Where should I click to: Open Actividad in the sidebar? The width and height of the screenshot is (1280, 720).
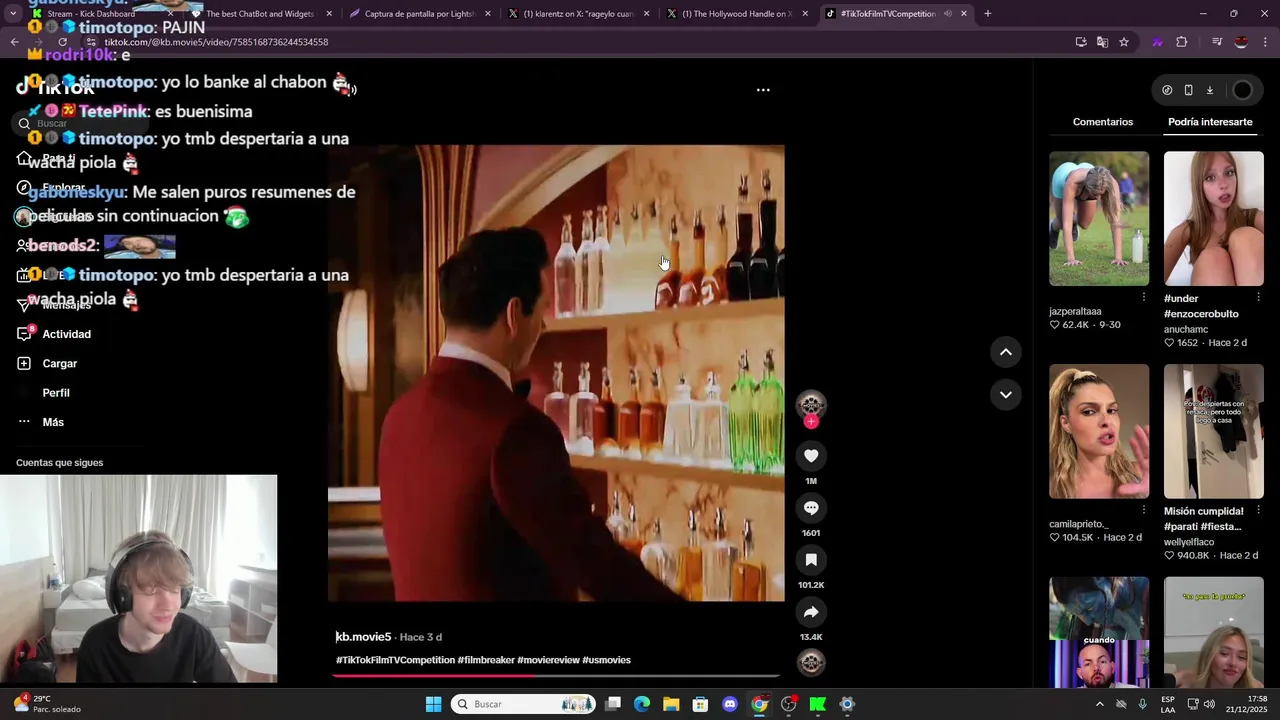pos(66,334)
